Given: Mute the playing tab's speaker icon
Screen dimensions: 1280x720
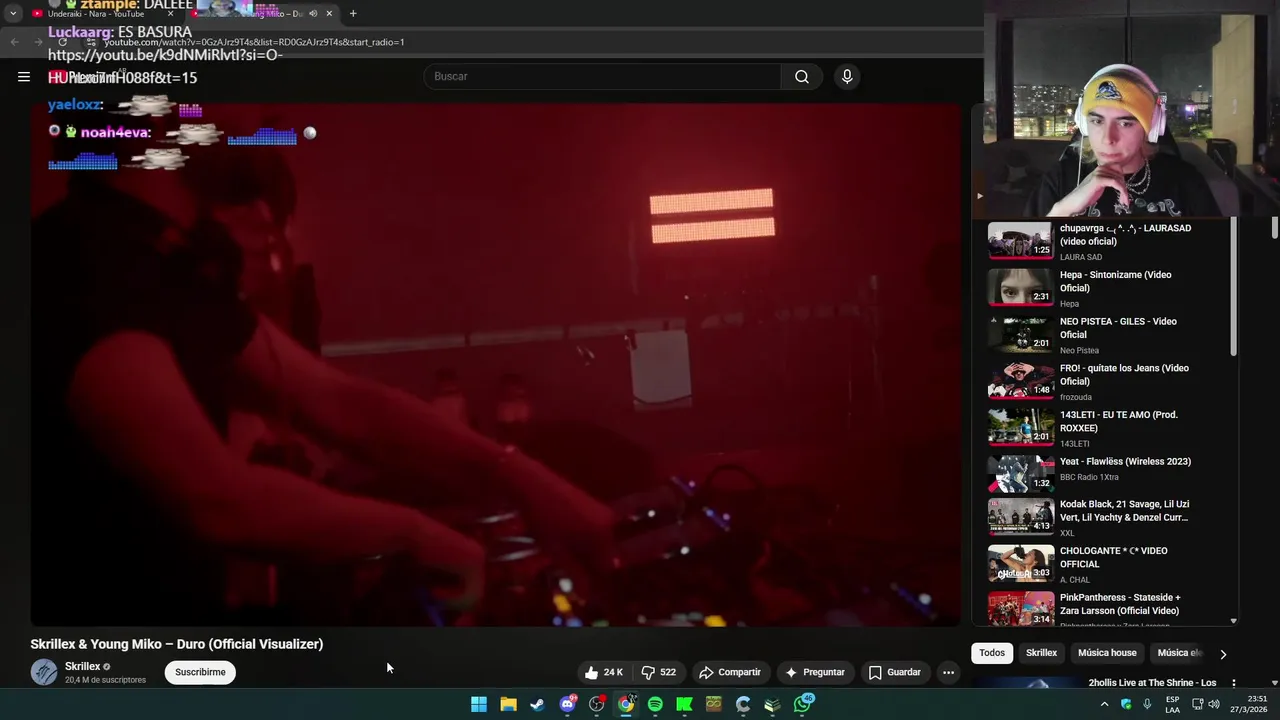Looking at the screenshot, I should tap(313, 14).
